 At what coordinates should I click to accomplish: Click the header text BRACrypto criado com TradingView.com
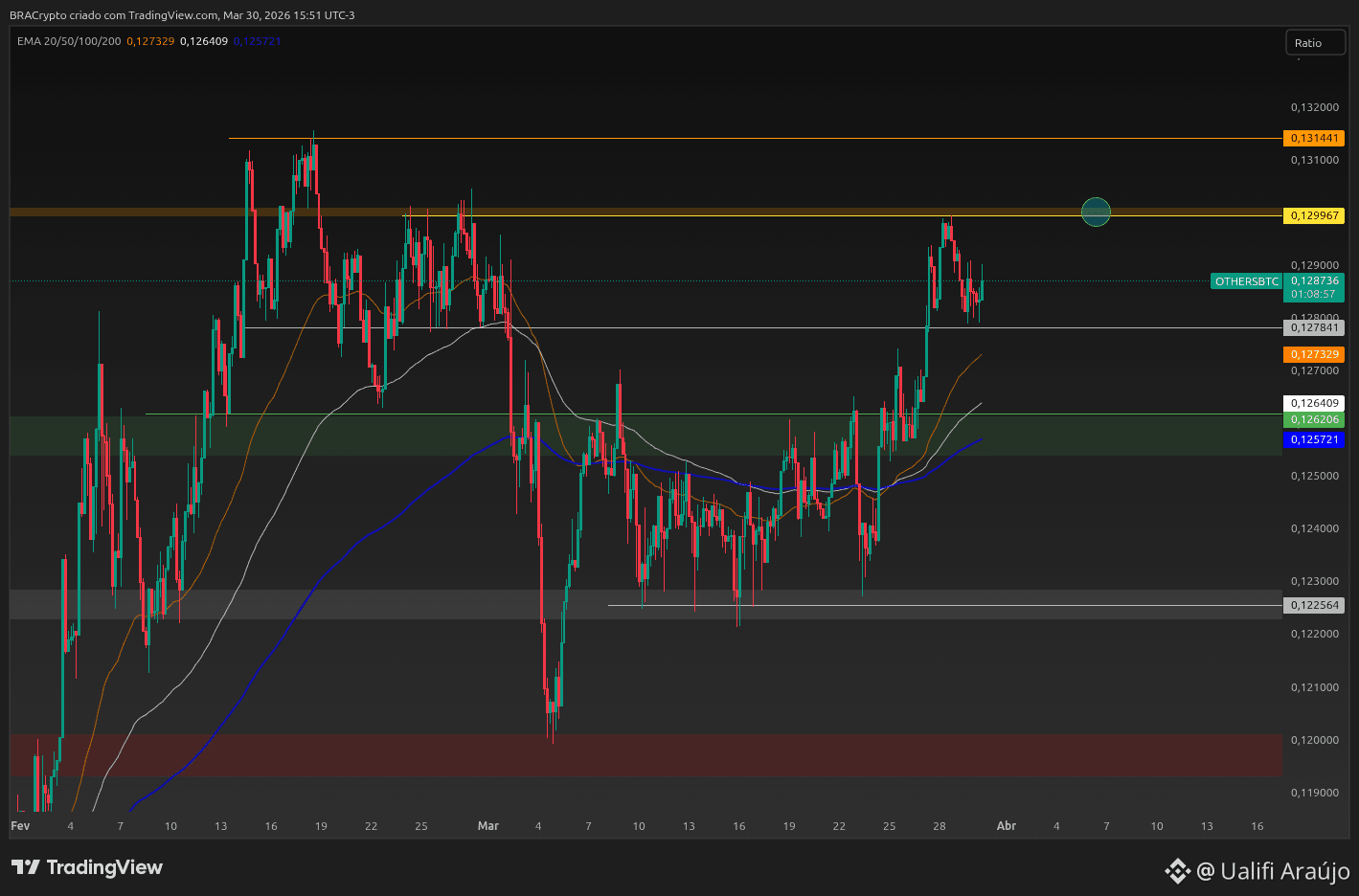(114, 15)
